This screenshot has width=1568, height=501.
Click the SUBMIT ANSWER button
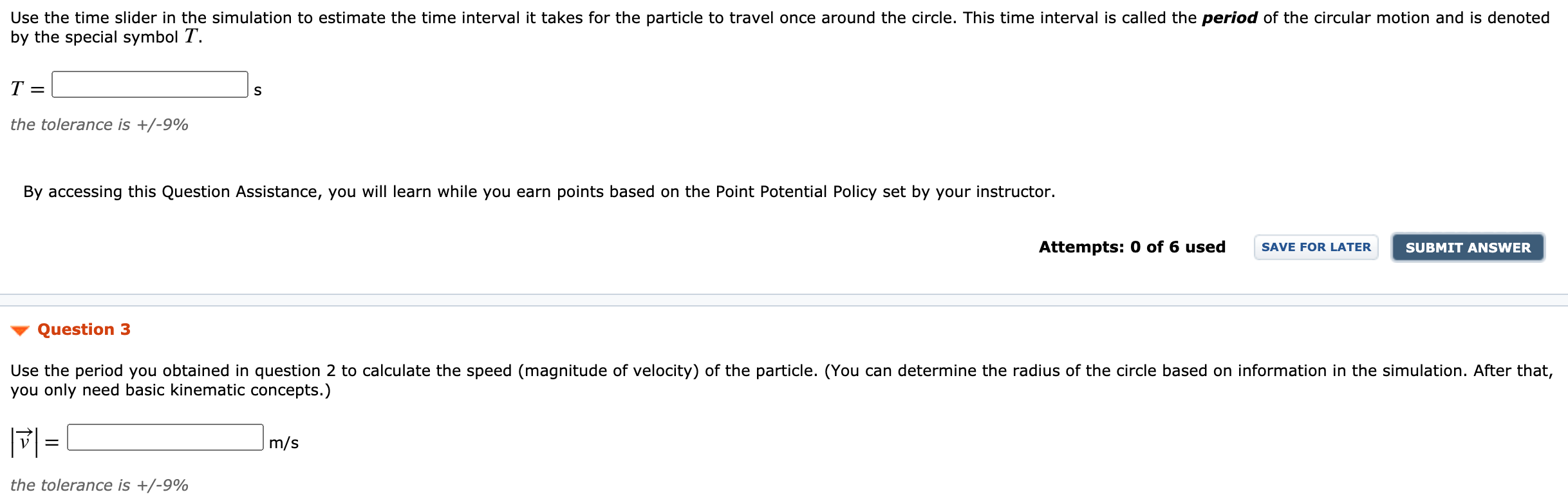1468,247
